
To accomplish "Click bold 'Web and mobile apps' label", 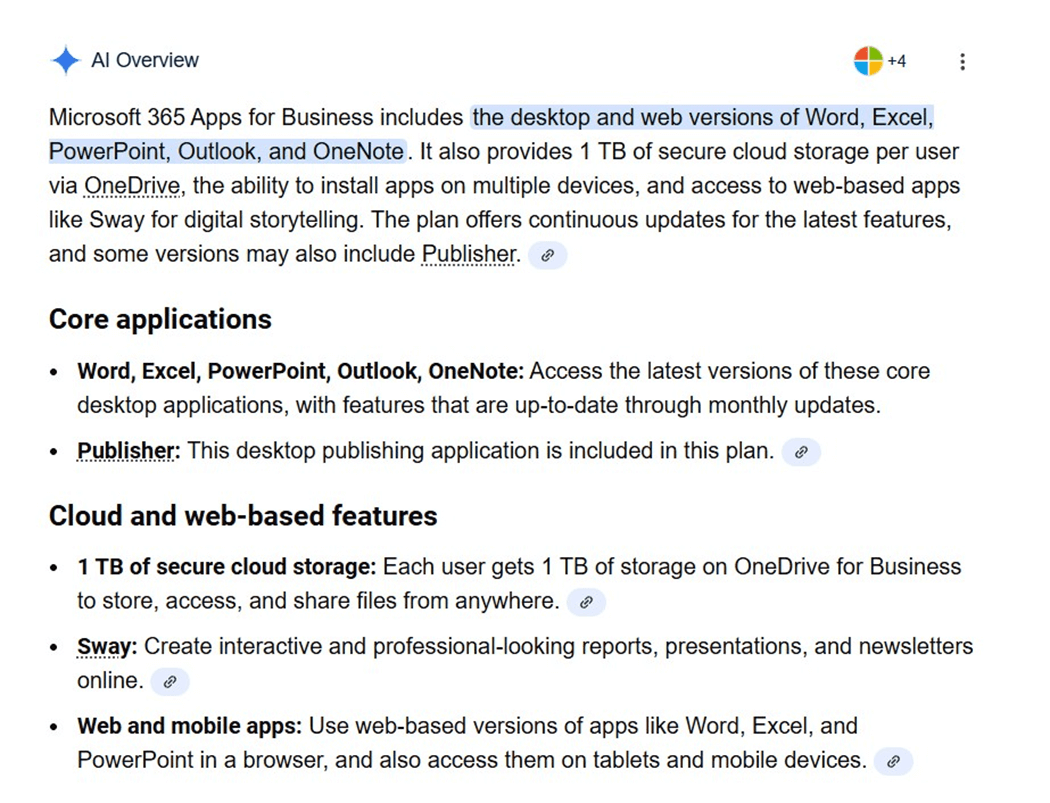I will point(189,726).
